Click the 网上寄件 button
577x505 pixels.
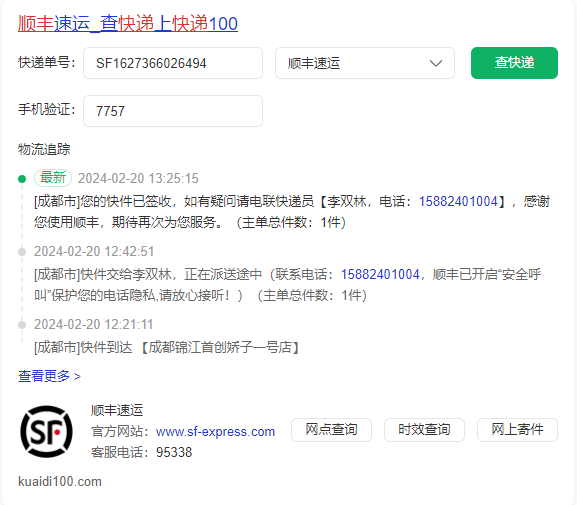tap(517, 430)
